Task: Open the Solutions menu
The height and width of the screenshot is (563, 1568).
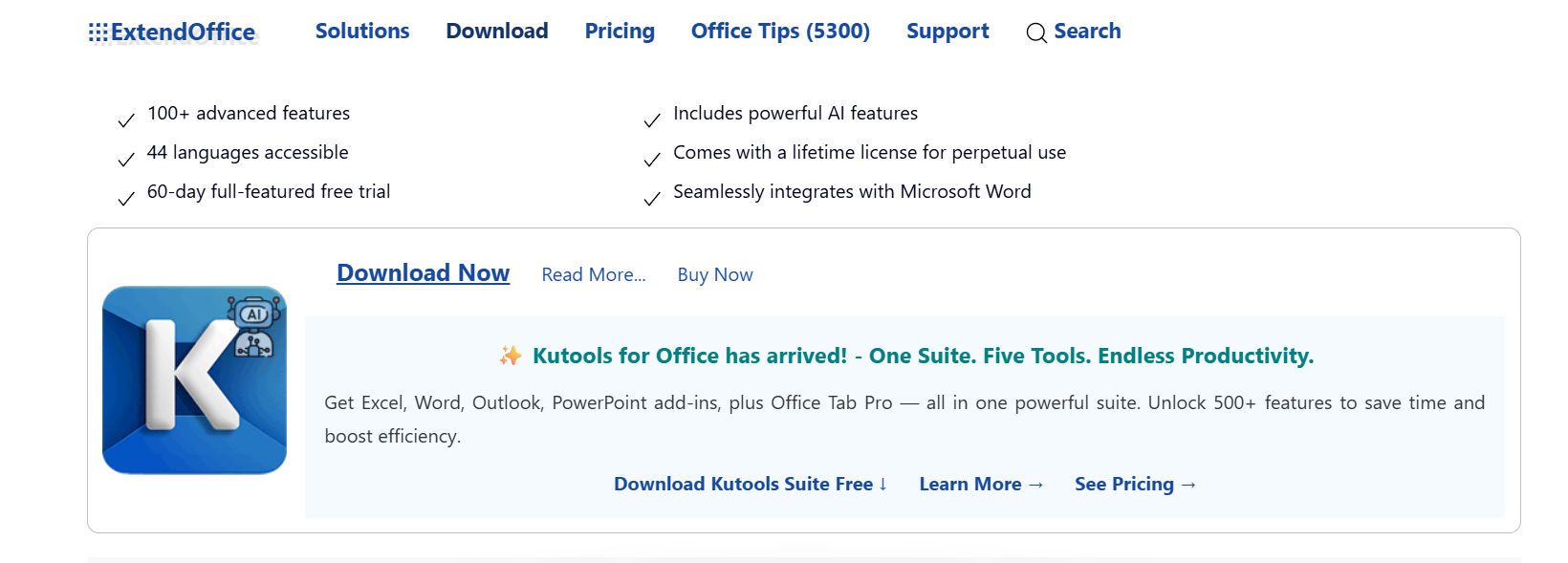Action: point(362,32)
